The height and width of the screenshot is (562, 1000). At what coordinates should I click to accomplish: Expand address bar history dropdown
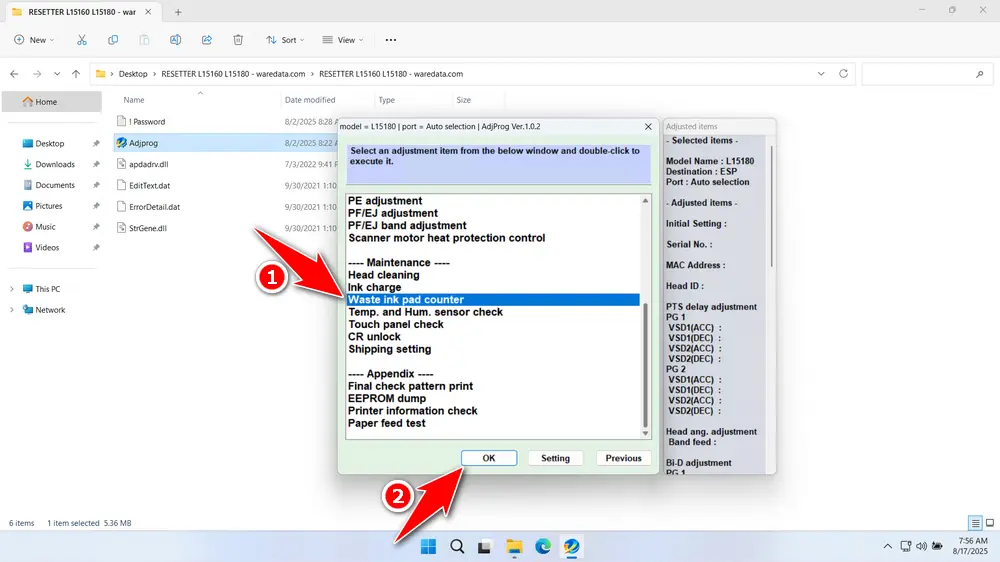click(821, 74)
